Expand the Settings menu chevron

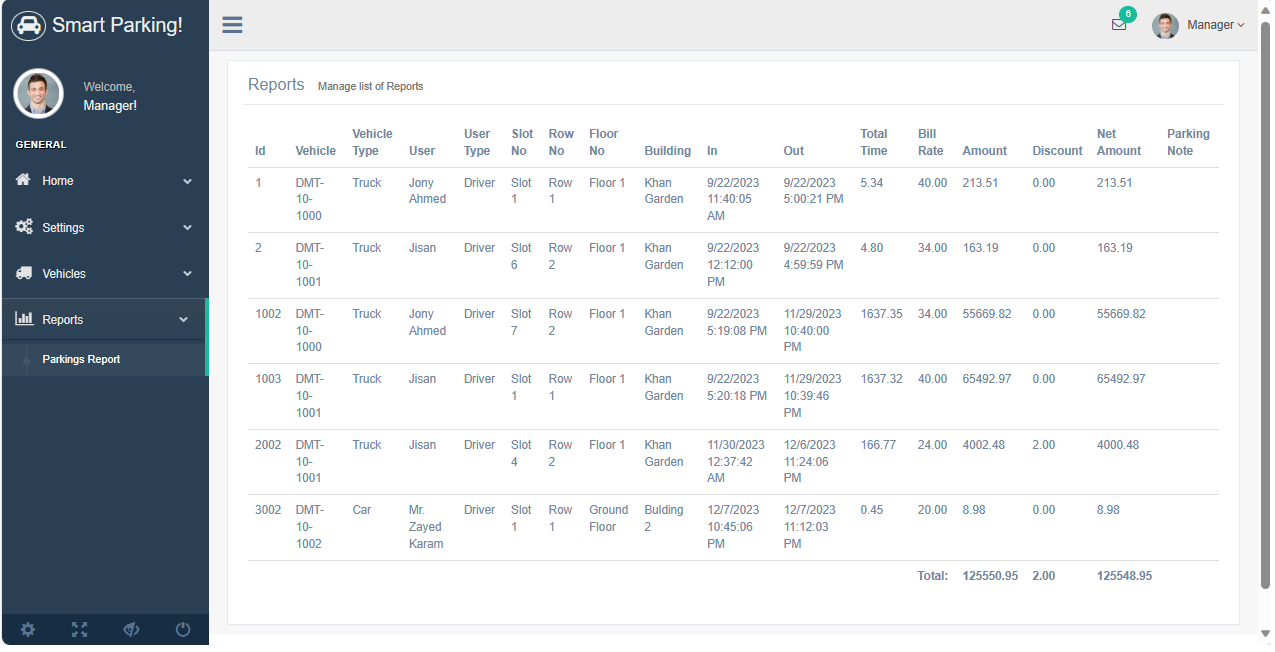[x=187, y=228]
